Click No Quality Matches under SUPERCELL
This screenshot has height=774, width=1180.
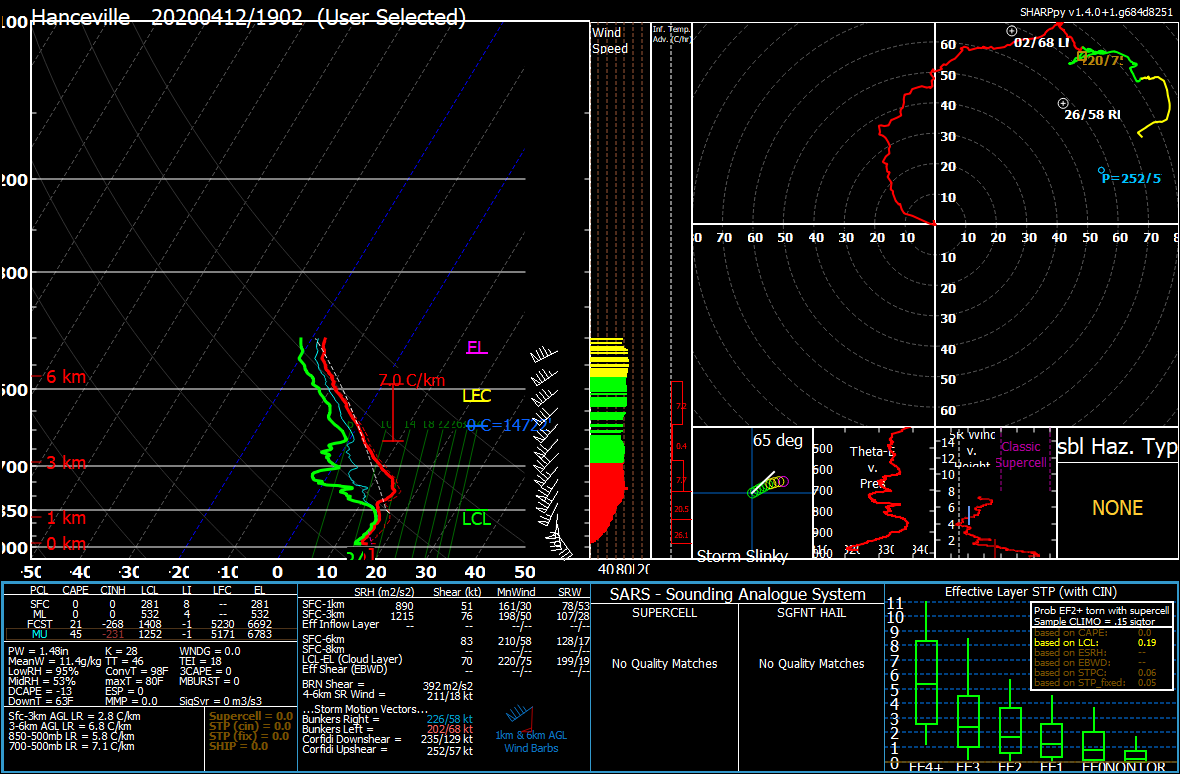[x=665, y=663]
